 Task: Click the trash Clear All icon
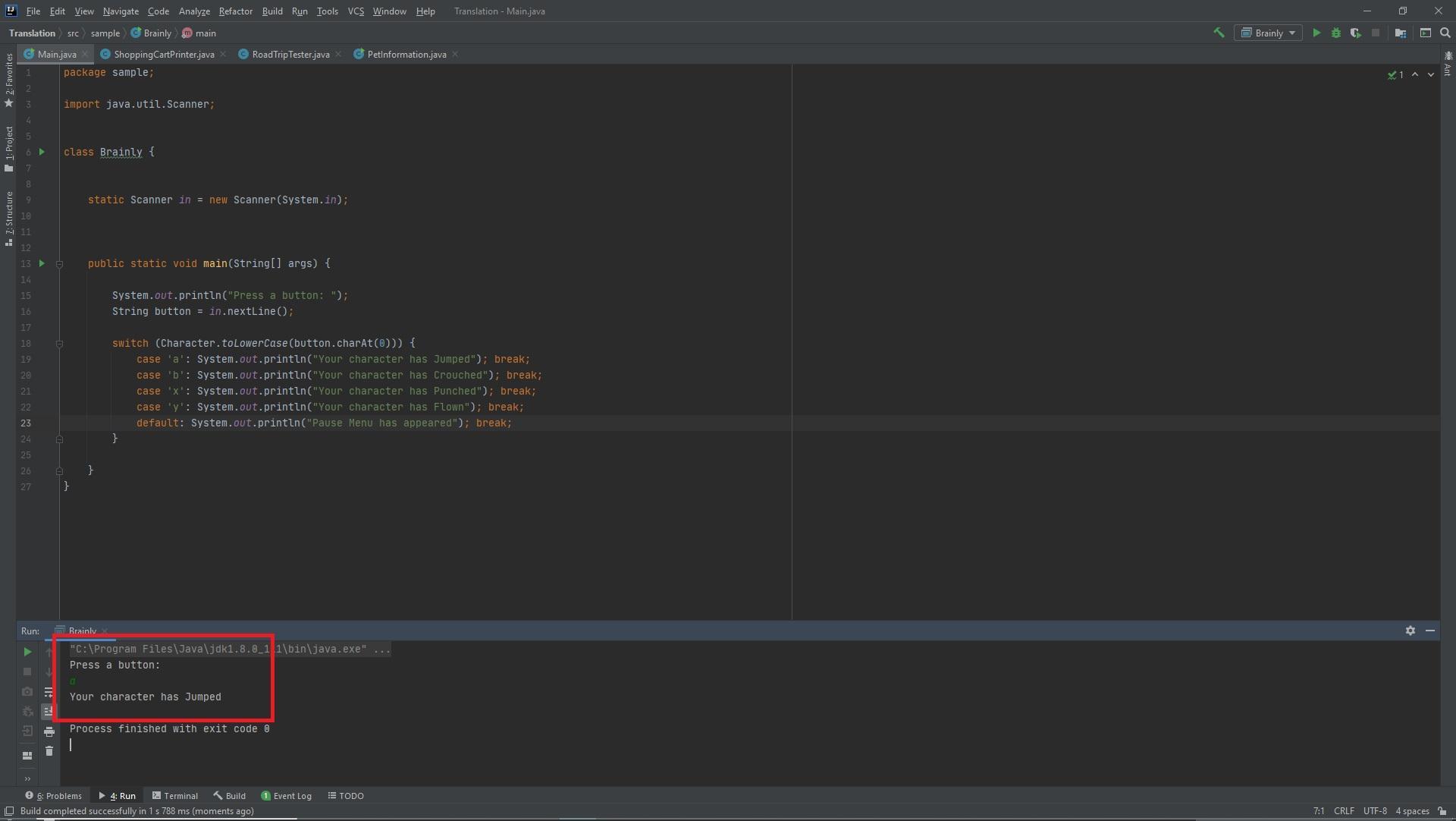(49, 751)
